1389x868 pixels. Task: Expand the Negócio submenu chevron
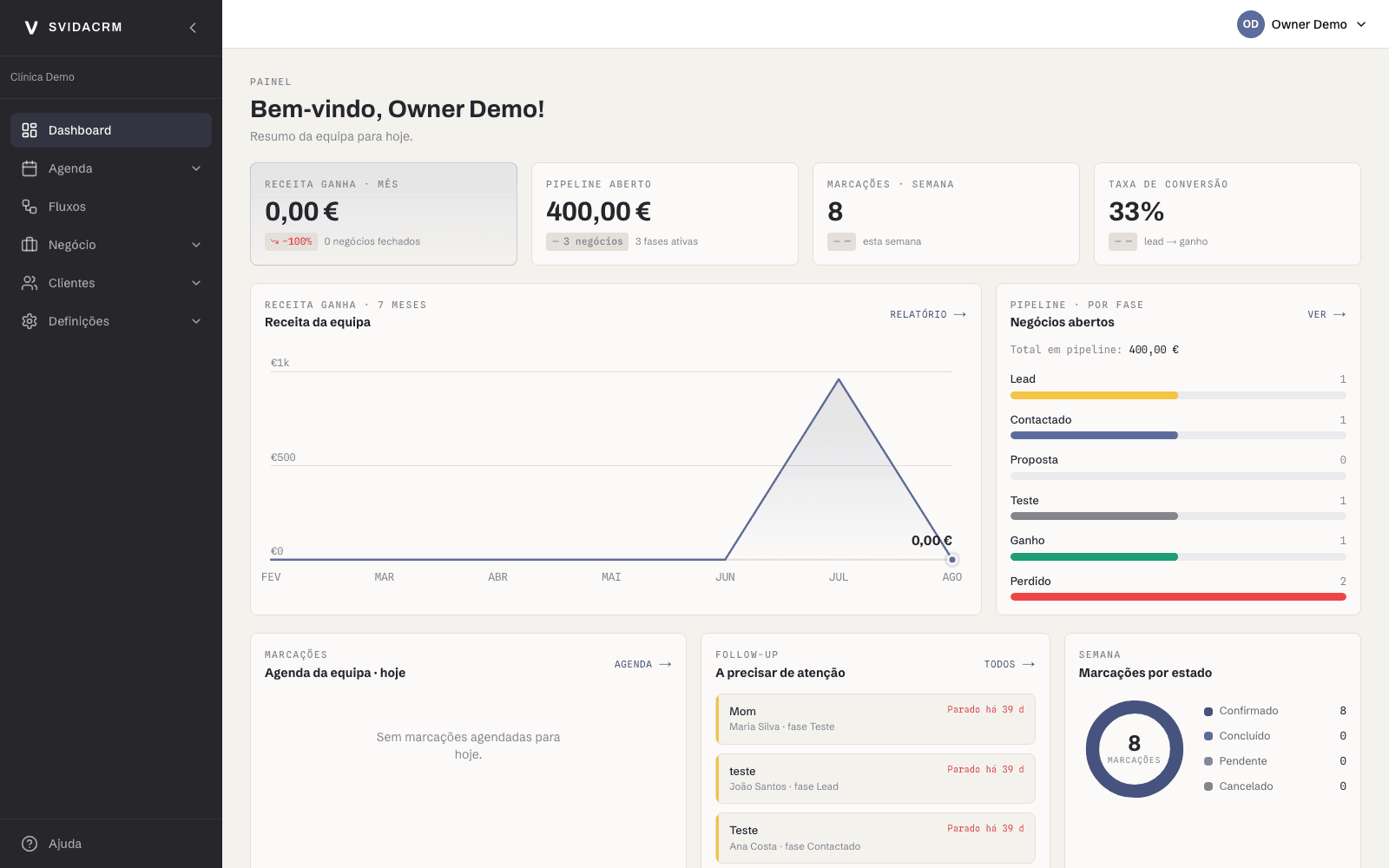[196, 245]
